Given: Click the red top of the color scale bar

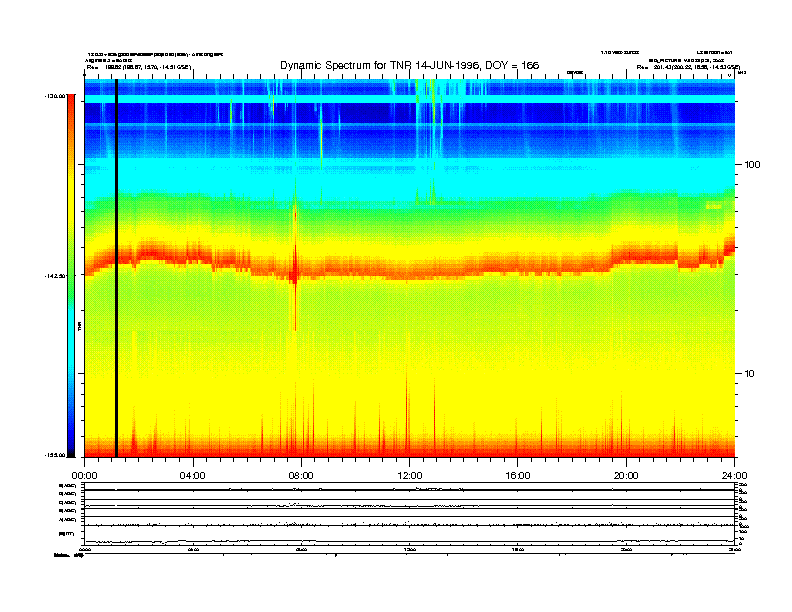Looking at the screenshot, I should point(71,101).
